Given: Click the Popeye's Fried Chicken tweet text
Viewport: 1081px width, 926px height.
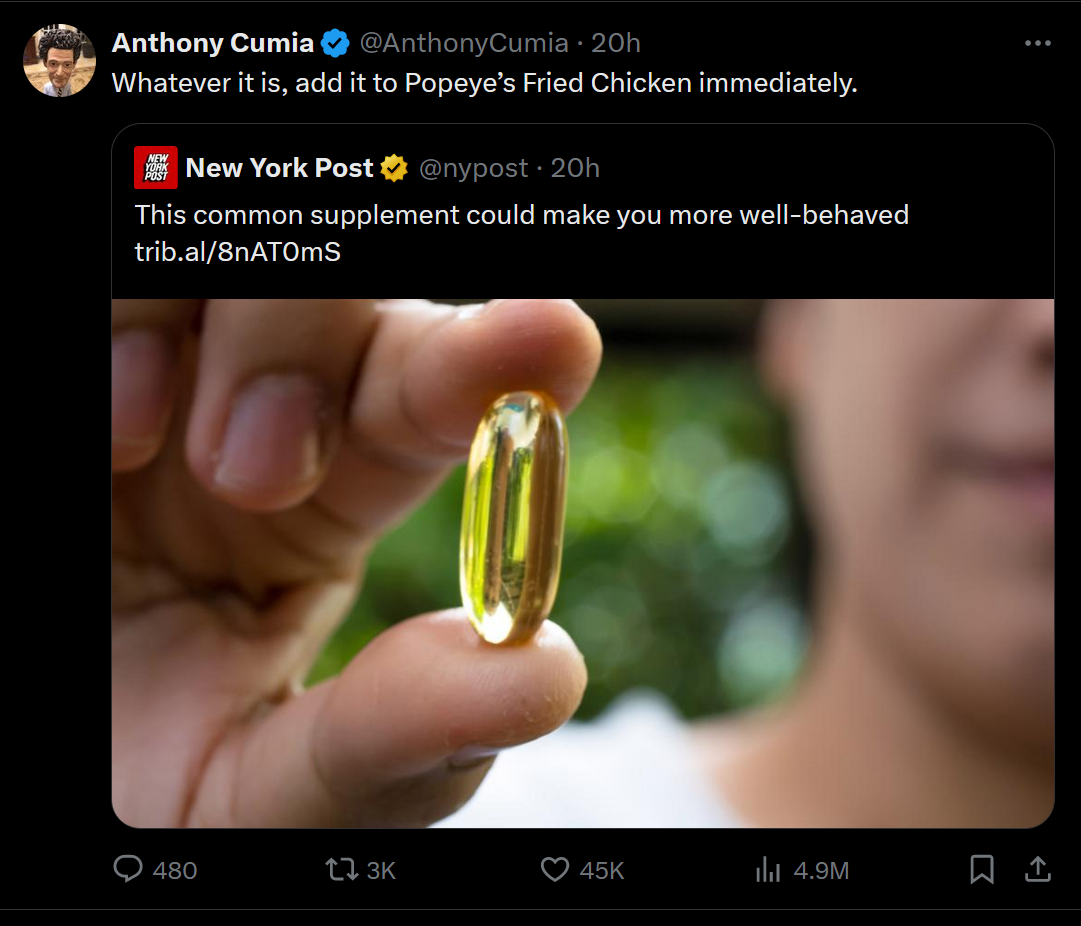Looking at the screenshot, I should tap(484, 83).
